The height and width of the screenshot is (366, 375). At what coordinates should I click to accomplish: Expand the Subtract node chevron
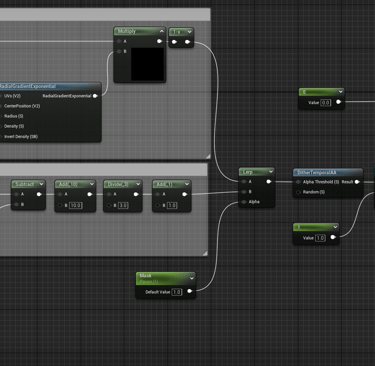click(41, 184)
